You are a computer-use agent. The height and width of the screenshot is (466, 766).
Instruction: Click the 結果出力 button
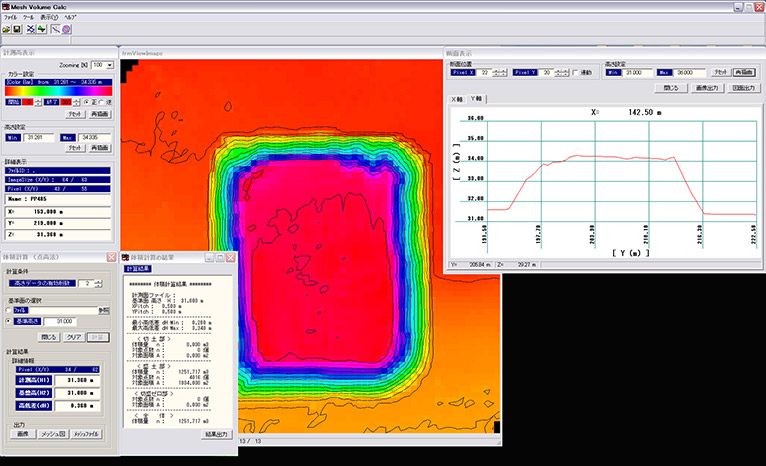tap(217, 435)
